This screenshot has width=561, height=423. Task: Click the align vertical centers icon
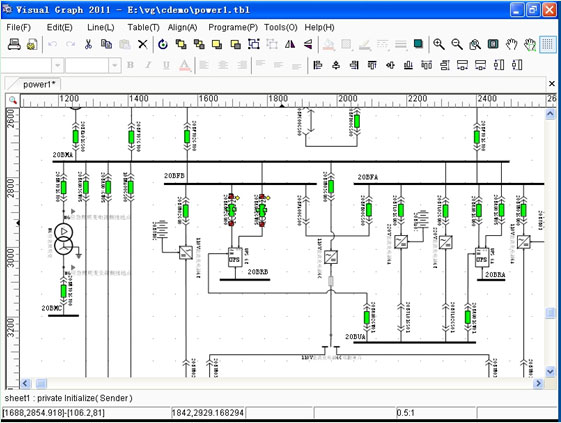[390, 65]
